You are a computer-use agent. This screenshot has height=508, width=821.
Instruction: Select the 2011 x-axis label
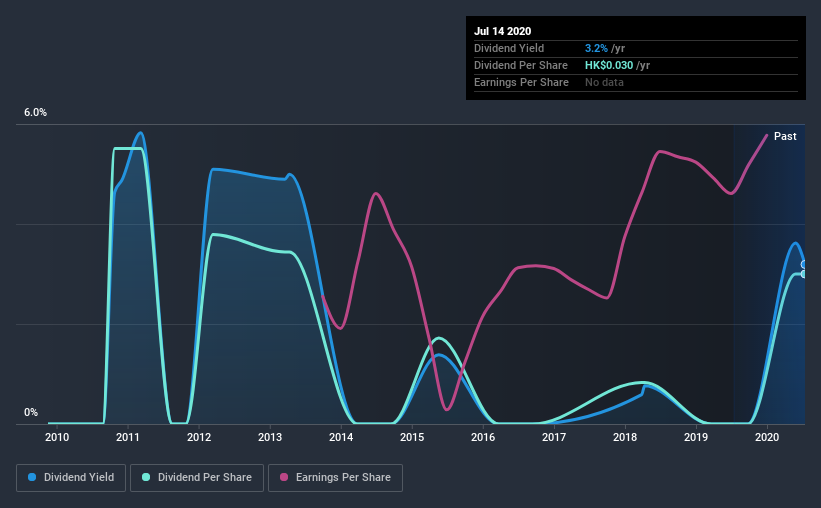coord(128,437)
